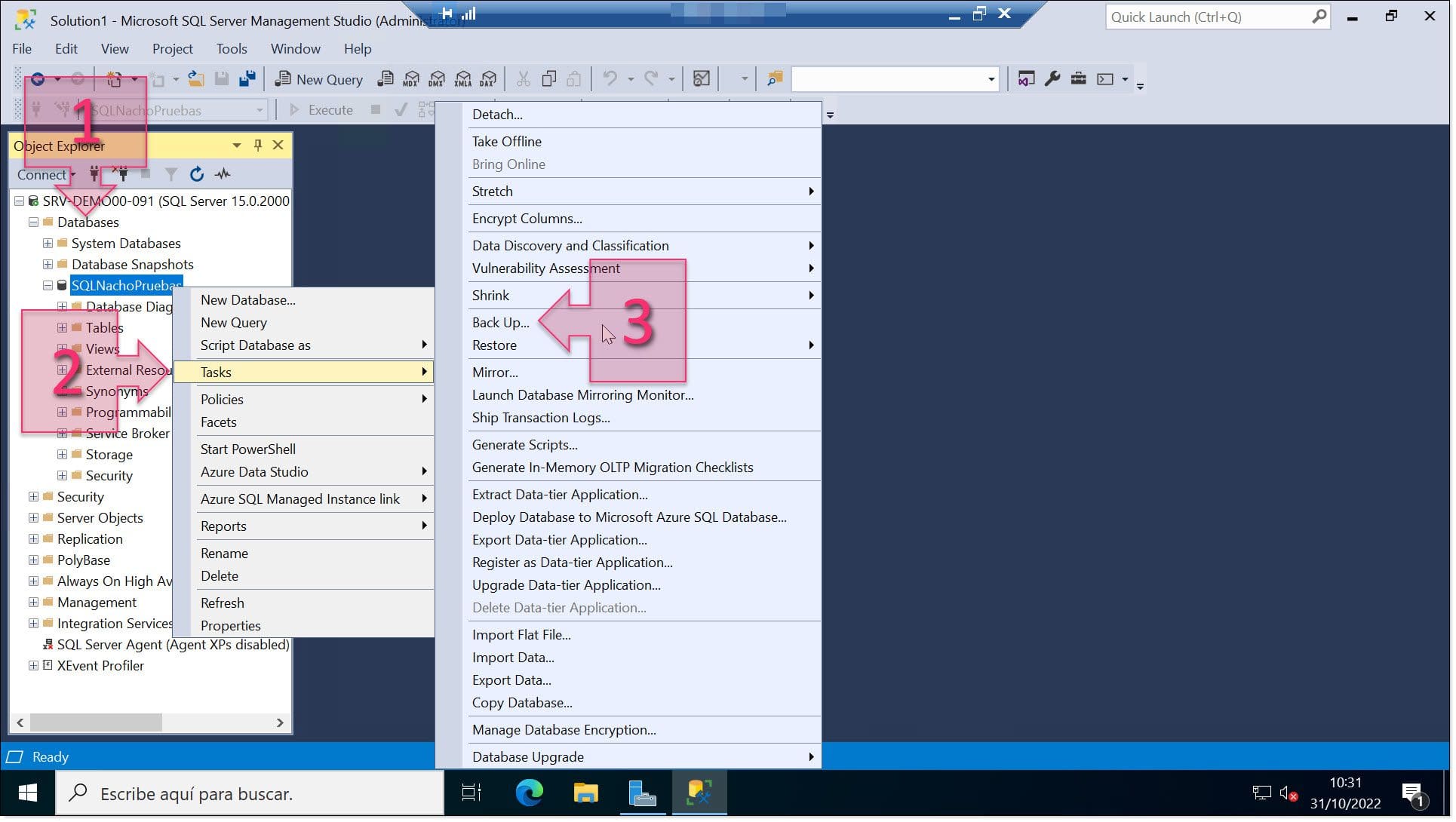This screenshot has height=822, width=1456.
Task: Click the DMX query icon
Action: 437,78
